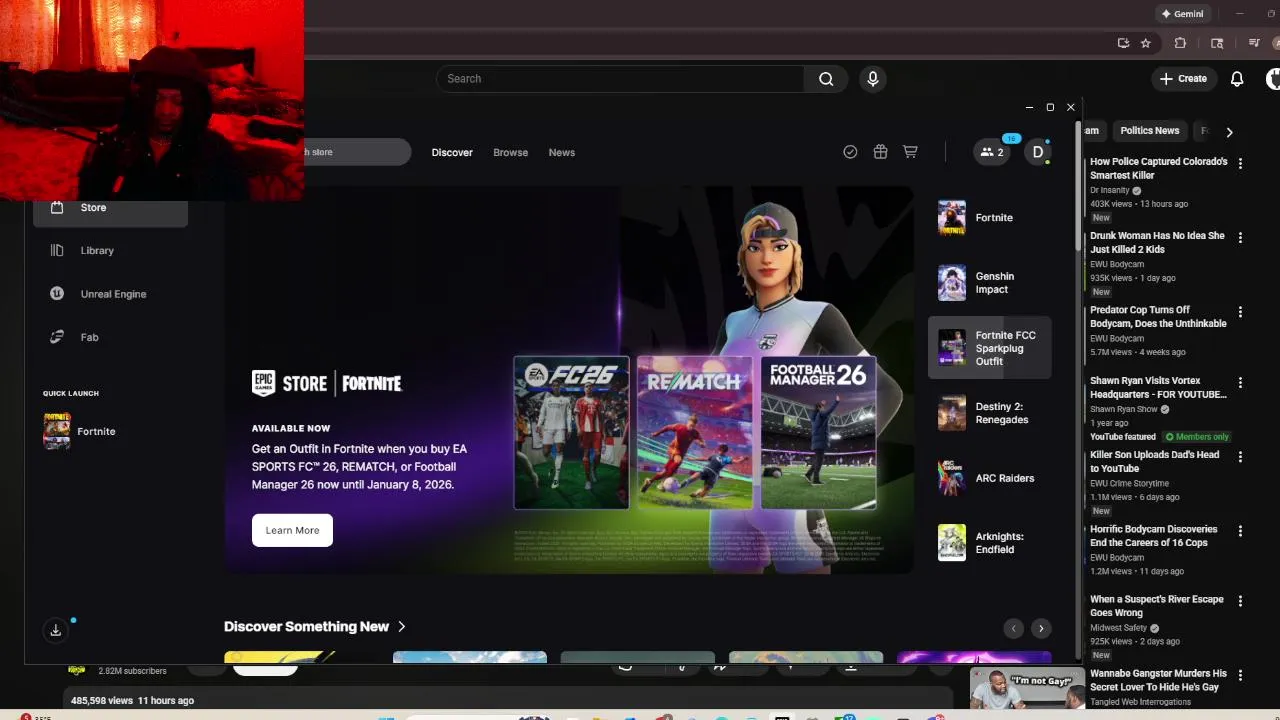Open the Epic shopping cart

[x=910, y=152]
